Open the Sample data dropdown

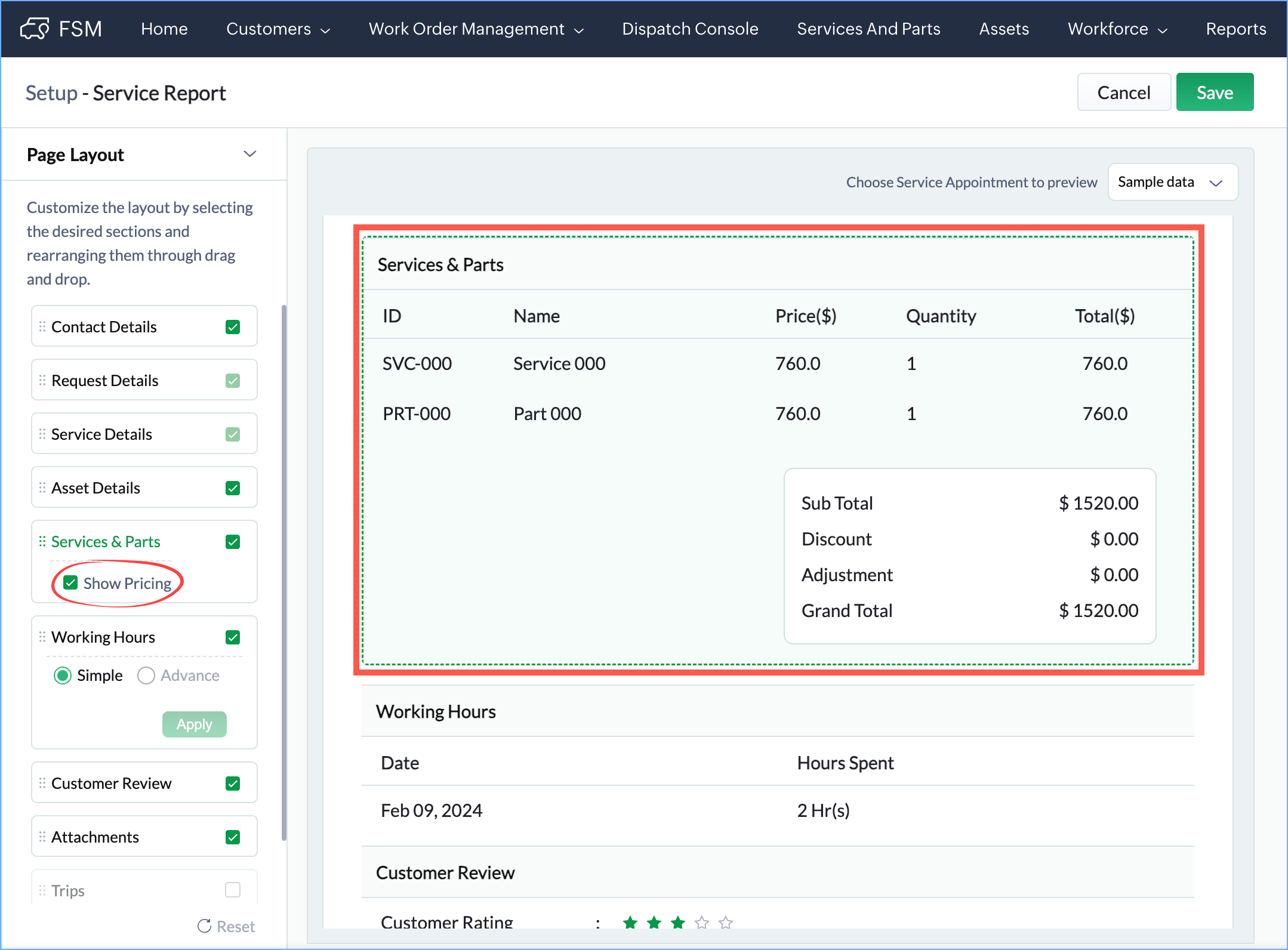[x=1172, y=182]
